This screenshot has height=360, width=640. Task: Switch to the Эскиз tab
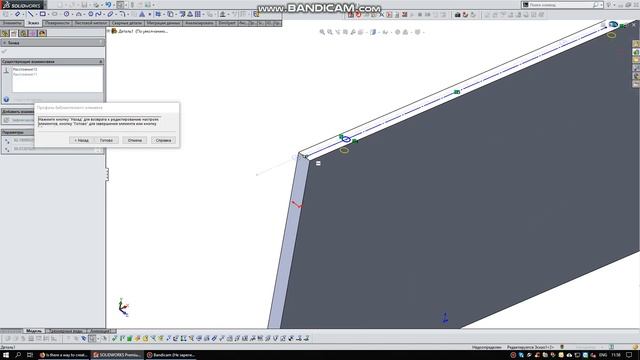[33, 23]
